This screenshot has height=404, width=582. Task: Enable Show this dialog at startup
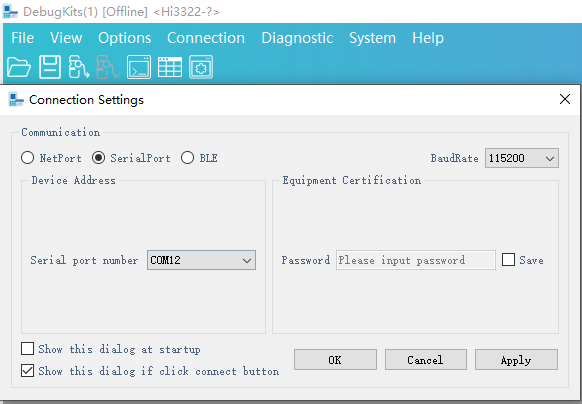(x=27, y=349)
